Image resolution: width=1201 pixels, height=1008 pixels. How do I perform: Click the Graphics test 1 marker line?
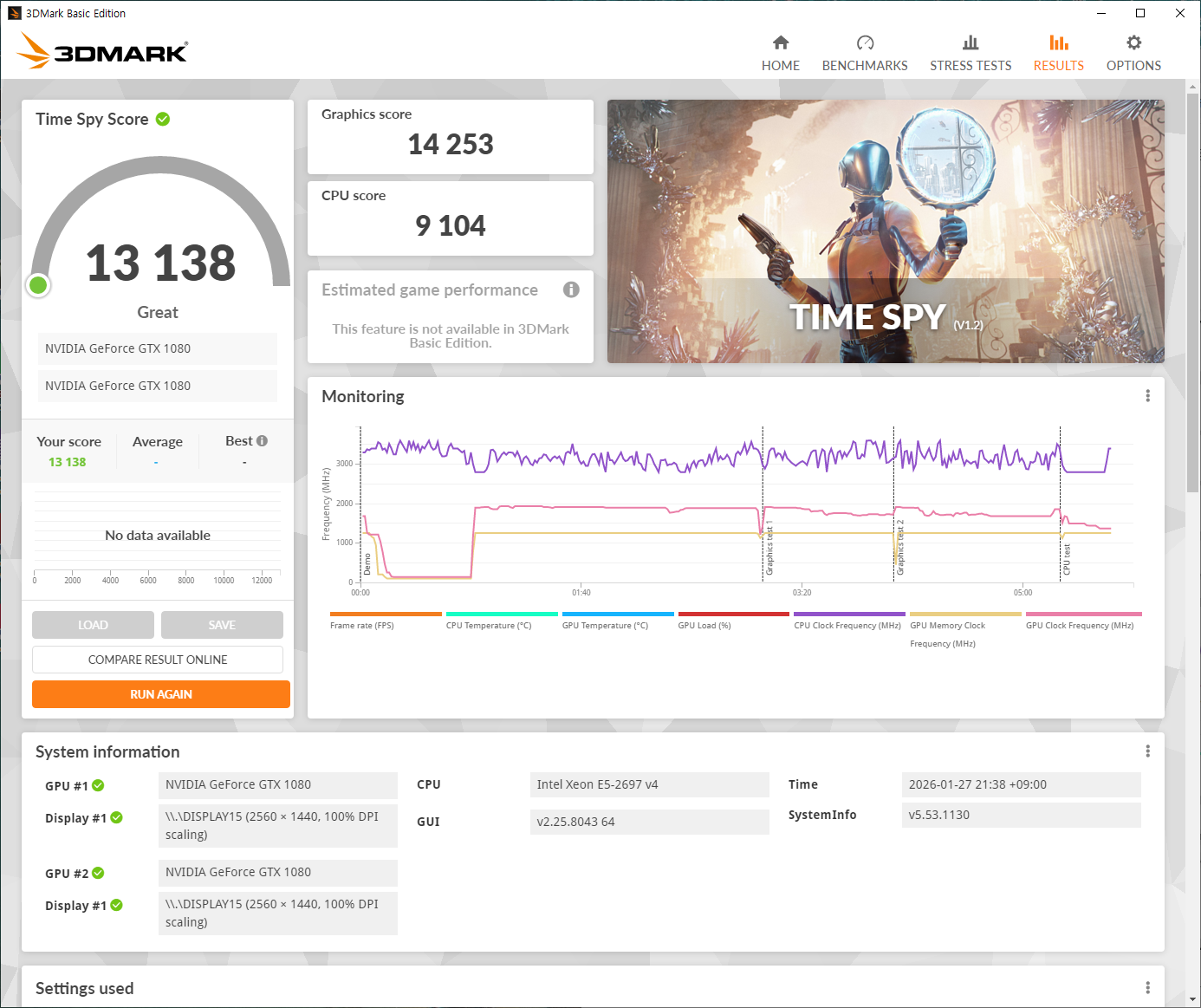click(x=763, y=503)
